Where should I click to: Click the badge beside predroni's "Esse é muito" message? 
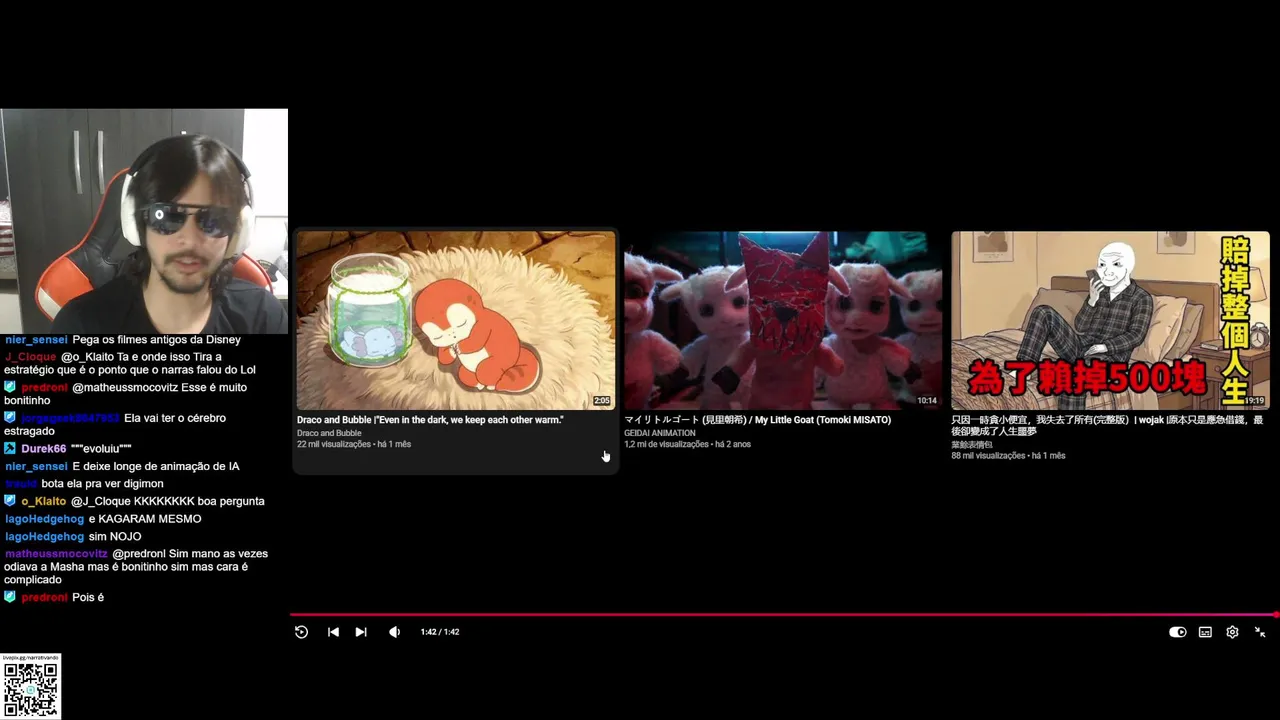(10, 387)
